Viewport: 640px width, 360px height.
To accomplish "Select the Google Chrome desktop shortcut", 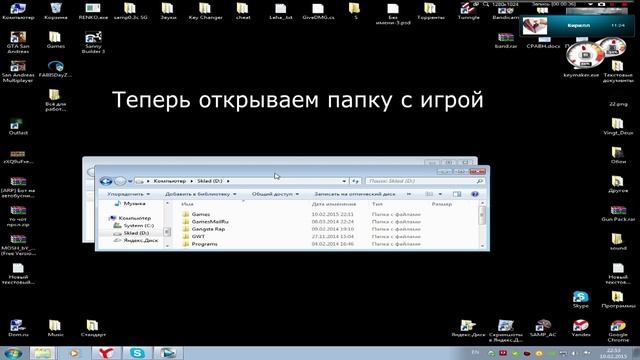I will point(618,331).
